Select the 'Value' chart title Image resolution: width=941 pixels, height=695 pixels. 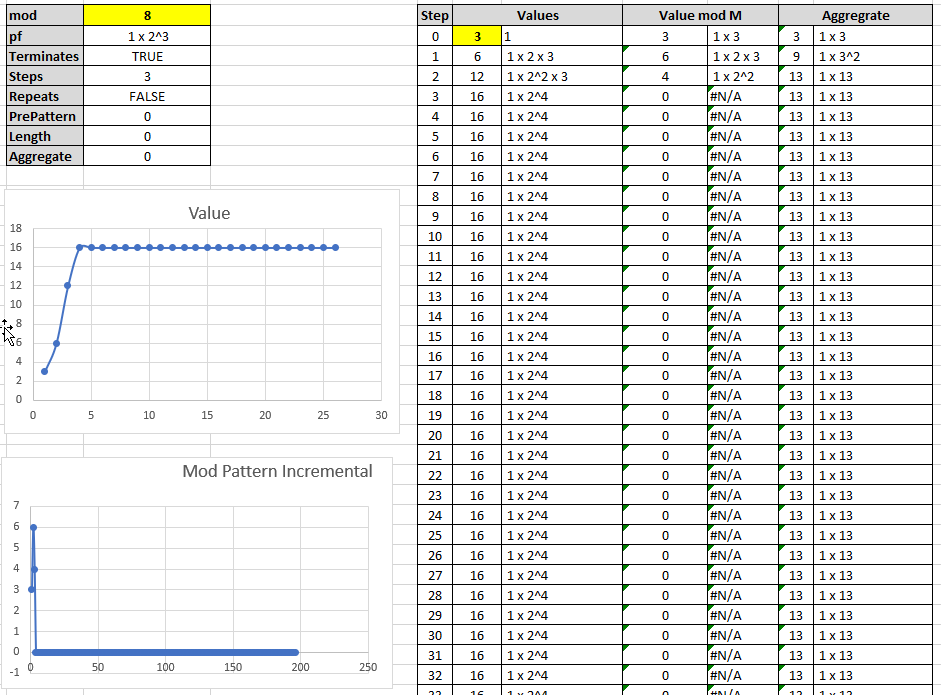(x=209, y=213)
